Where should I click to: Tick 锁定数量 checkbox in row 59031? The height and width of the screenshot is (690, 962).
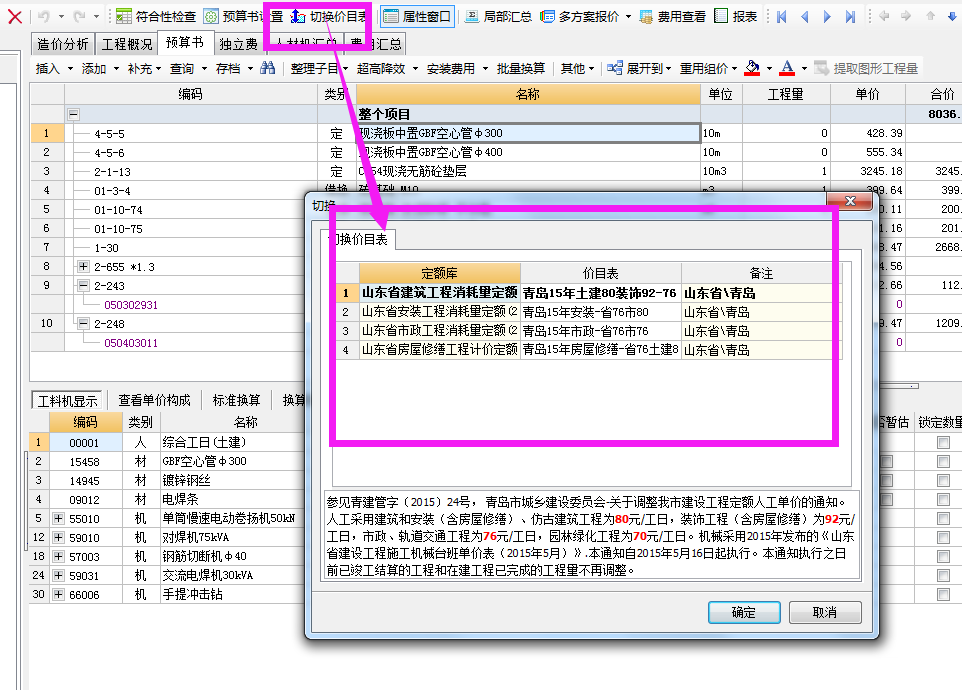point(944,575)
